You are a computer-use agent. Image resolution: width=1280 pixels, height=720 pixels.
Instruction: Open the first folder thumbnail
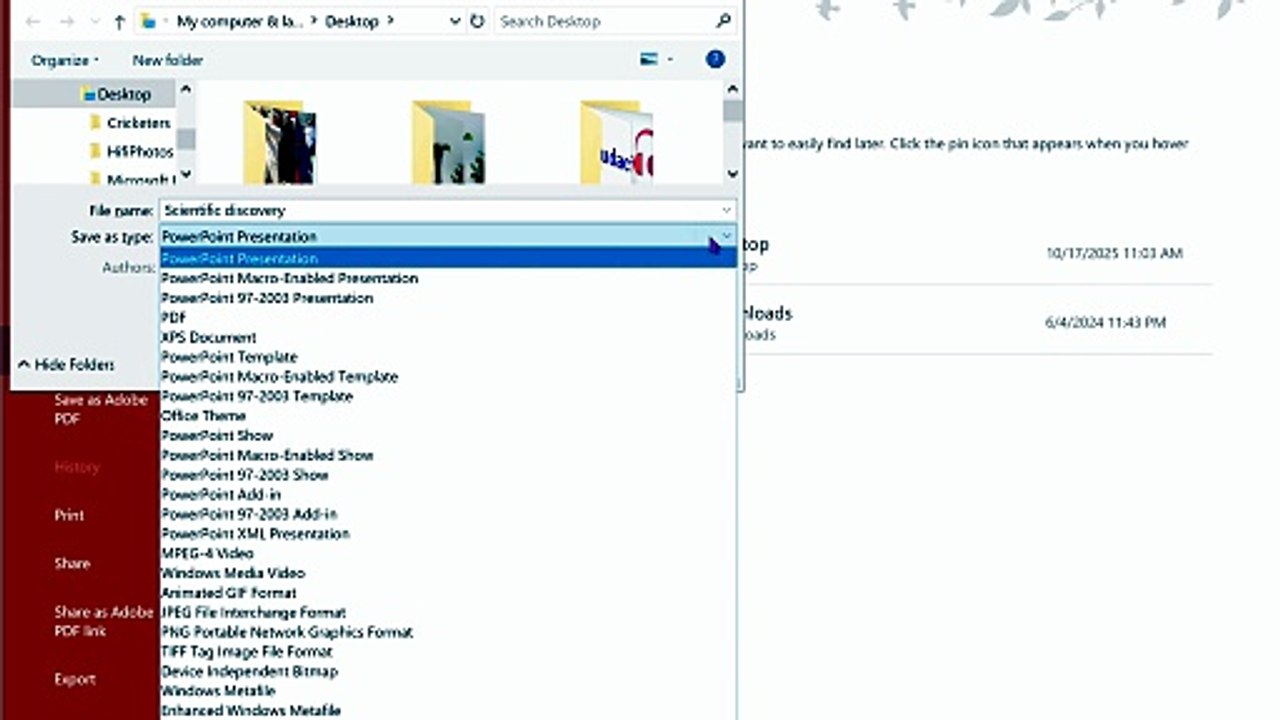tap(279, 142)
